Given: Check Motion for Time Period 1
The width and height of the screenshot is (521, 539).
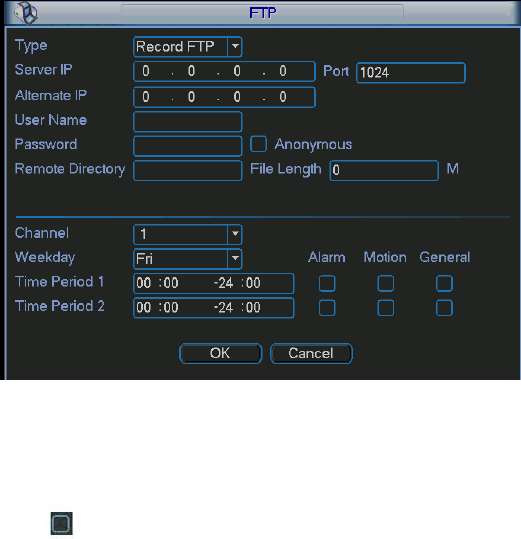Looking at the screenshot, I should [x=386, y=283].
